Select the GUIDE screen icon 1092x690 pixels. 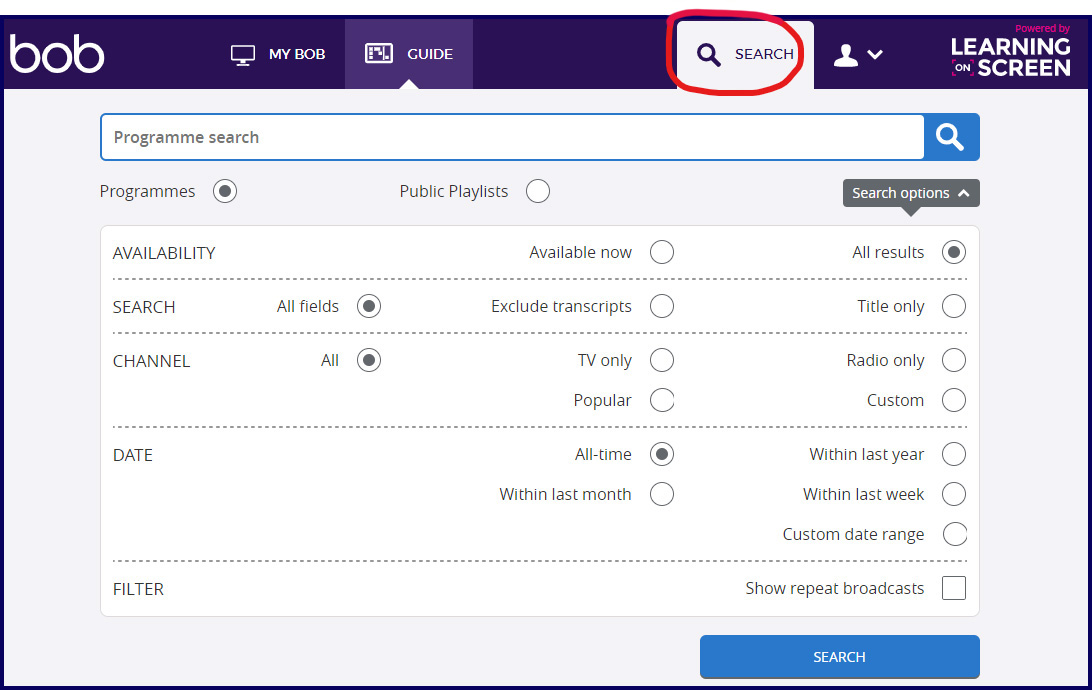(380, 54)
